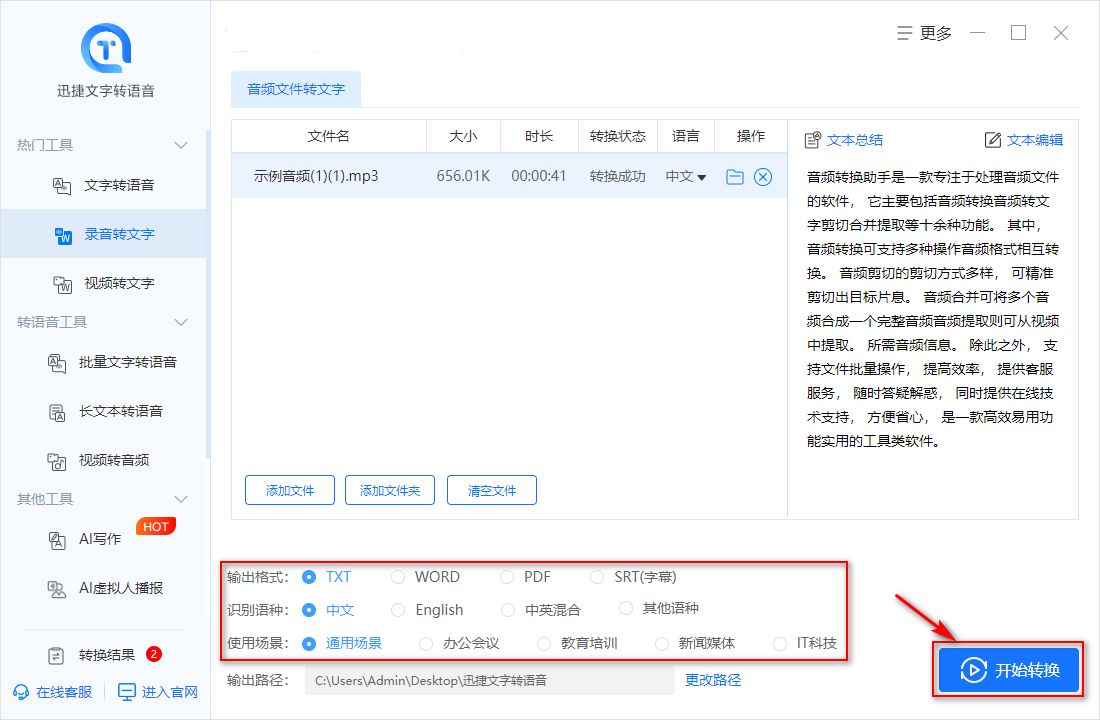Screen dimensions: 1100x720
Task: Click the AI虚拟人播报 sidebar icon
Action: [57, 589]
